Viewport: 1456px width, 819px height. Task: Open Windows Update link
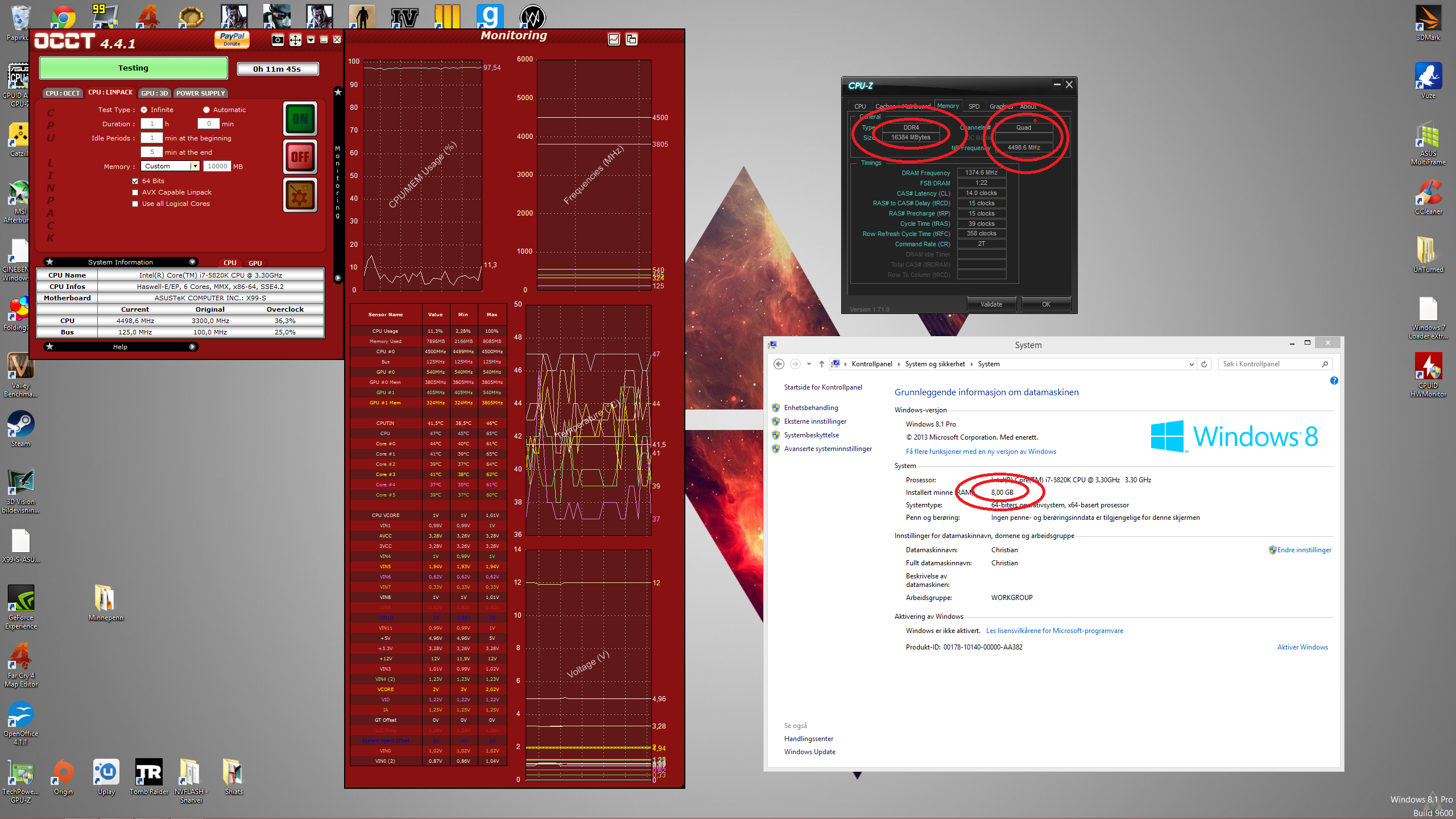coord(809,752)
